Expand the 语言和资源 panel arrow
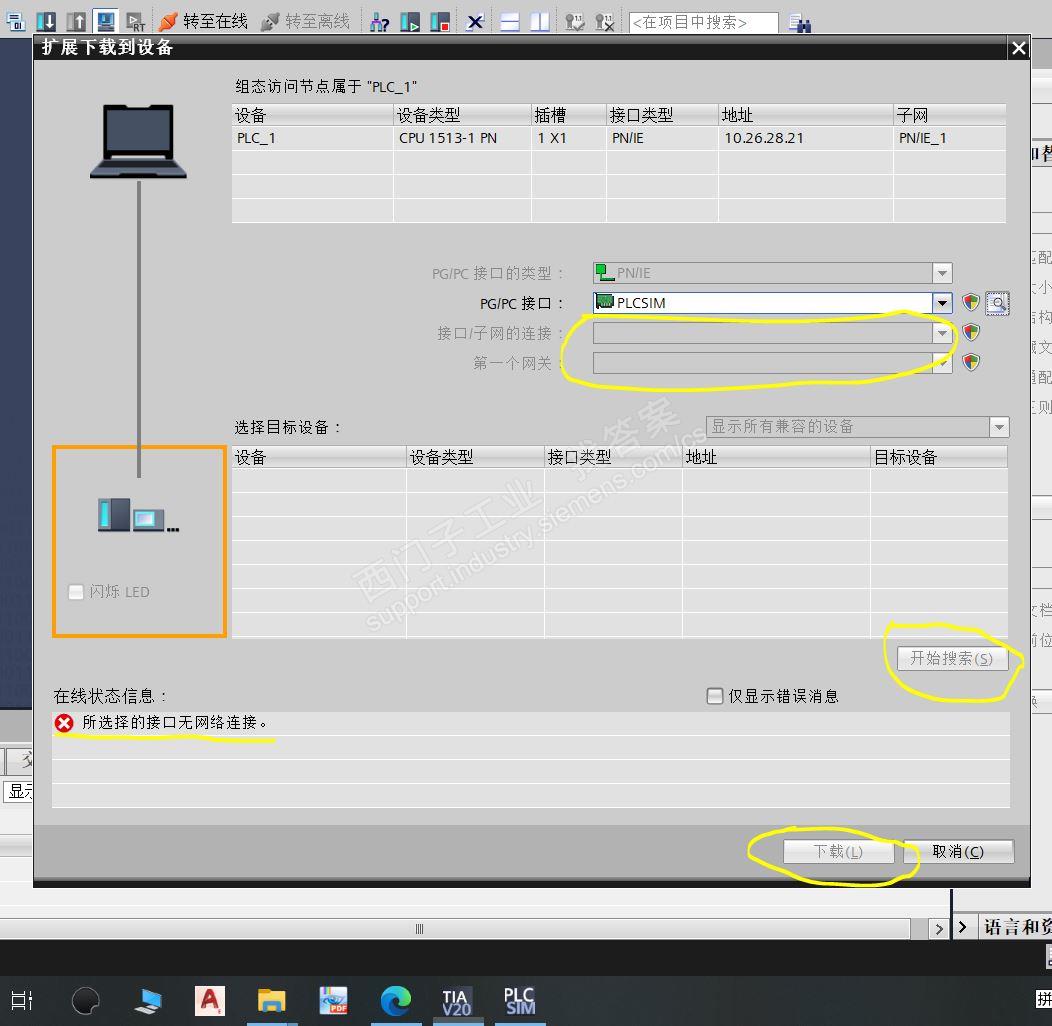1052x1026 pixels. (962, 927)
